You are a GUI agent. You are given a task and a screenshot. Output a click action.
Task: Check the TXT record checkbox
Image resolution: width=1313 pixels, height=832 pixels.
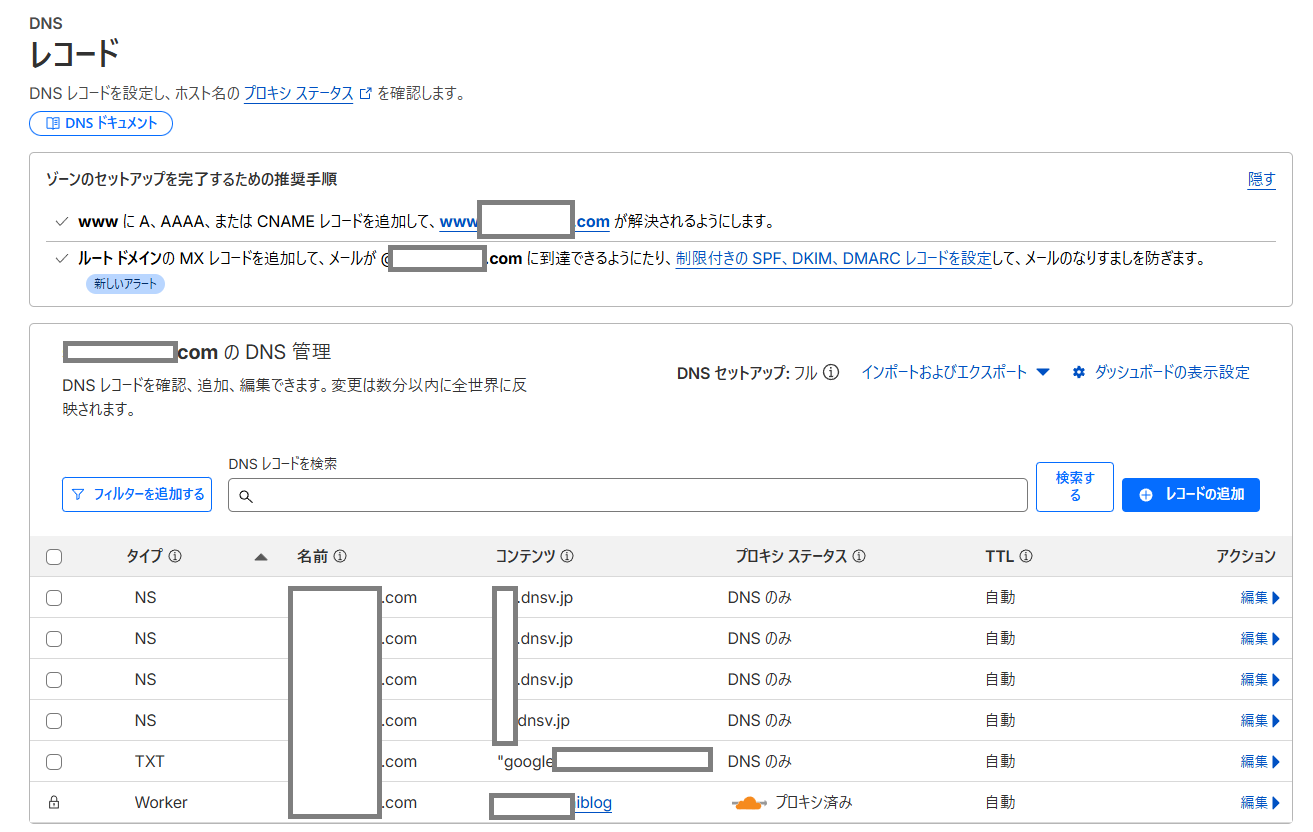54,762
